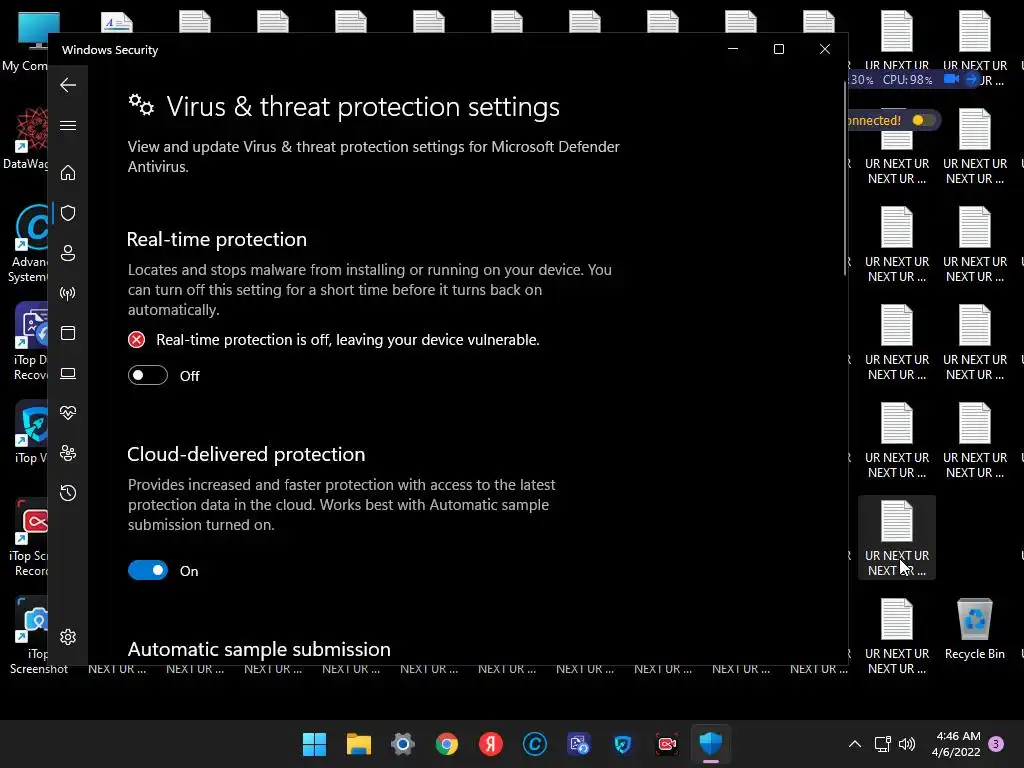Open the hamburger navigation menu

point(68,125)
